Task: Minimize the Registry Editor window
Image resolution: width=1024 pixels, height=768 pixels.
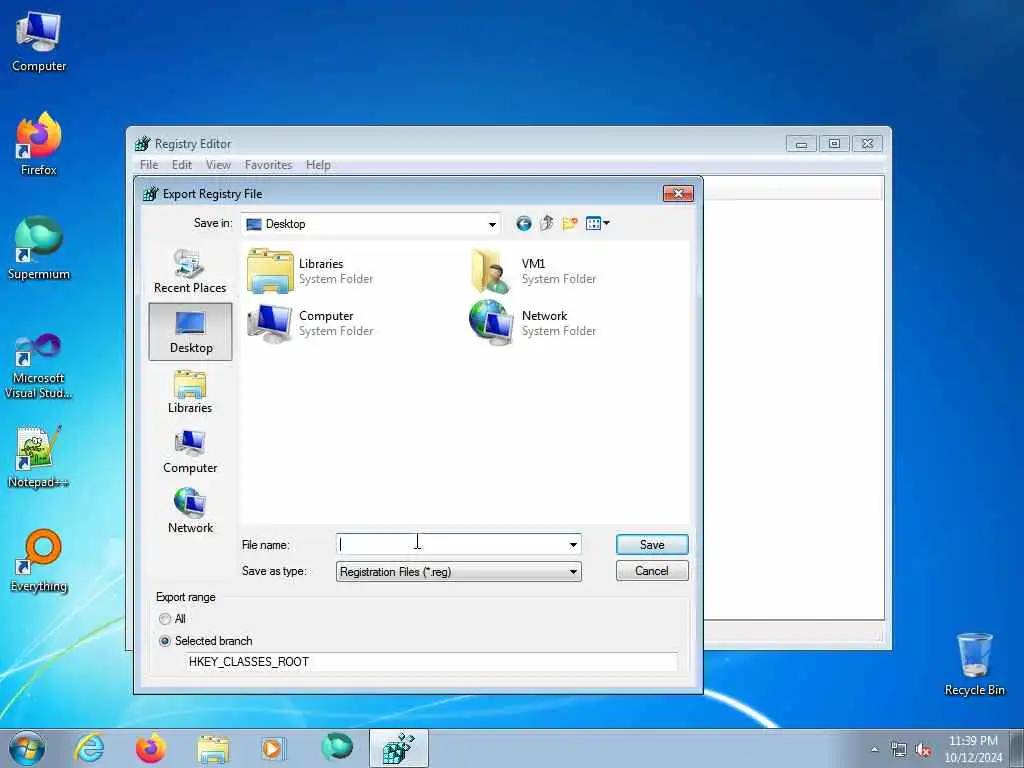Action: click(x=801, y=144)
